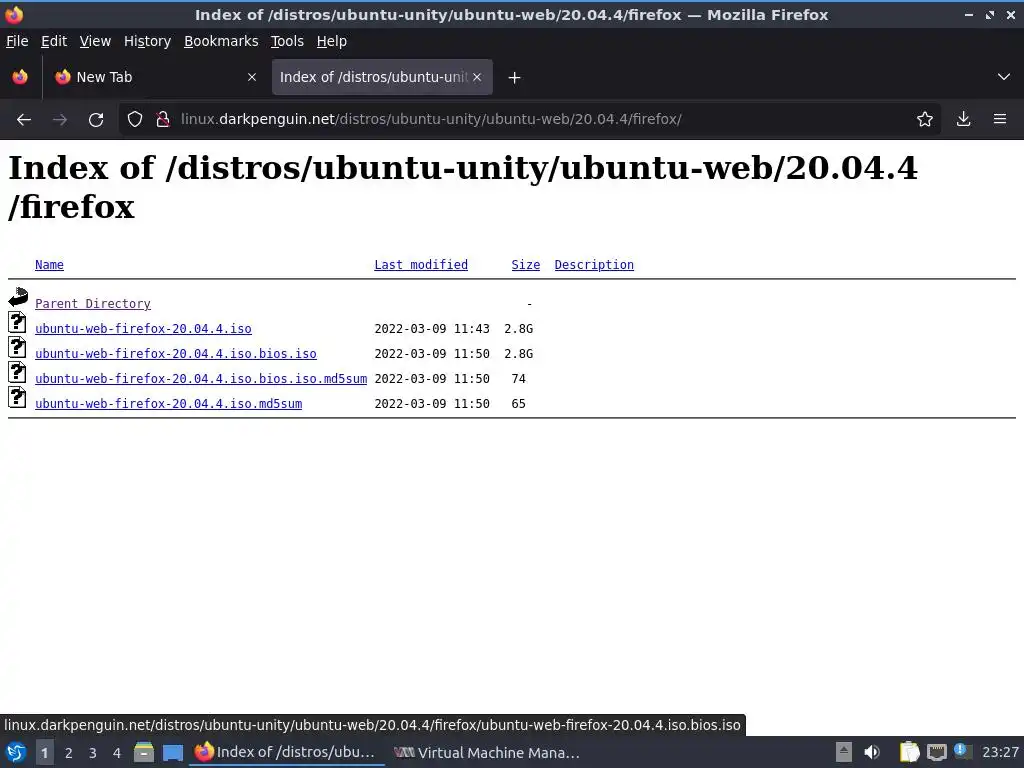This screenshot has height=768, width=1024.
Task: Open the volume control tray icon
Action: tap(872, 752)
